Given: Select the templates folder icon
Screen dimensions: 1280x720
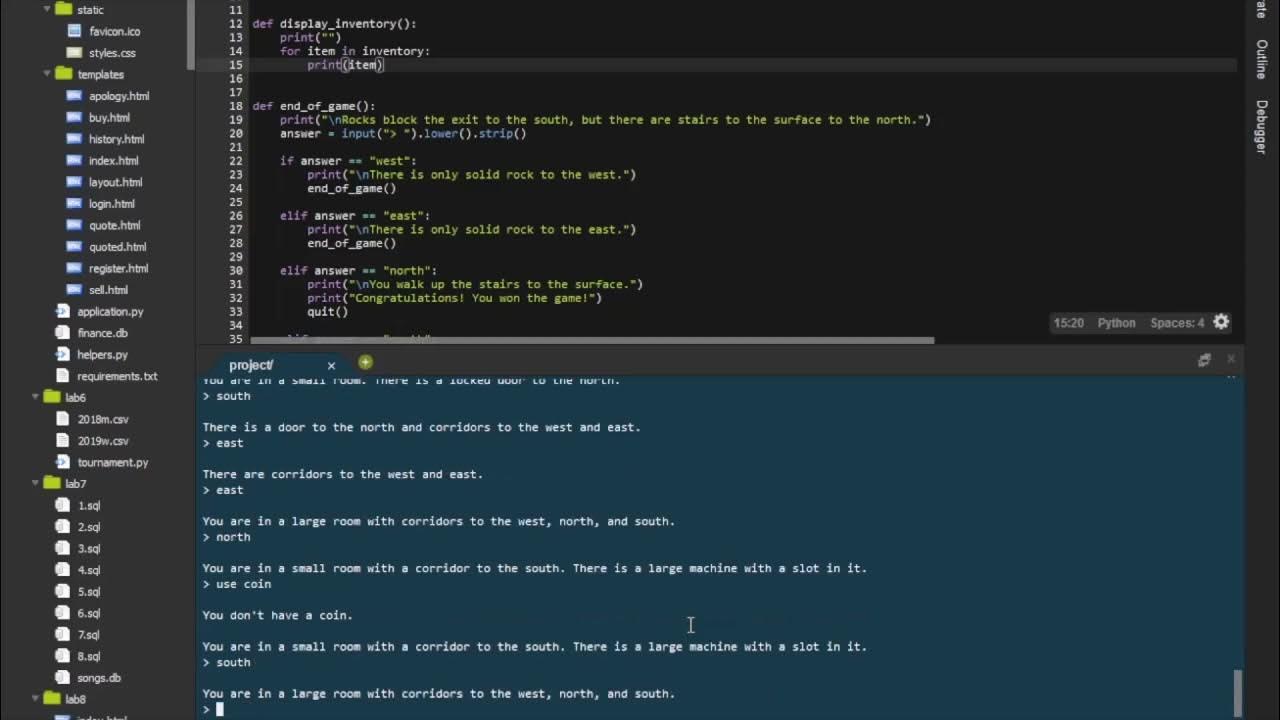Looking at the screenshot, I should click(x=62, y=74).
